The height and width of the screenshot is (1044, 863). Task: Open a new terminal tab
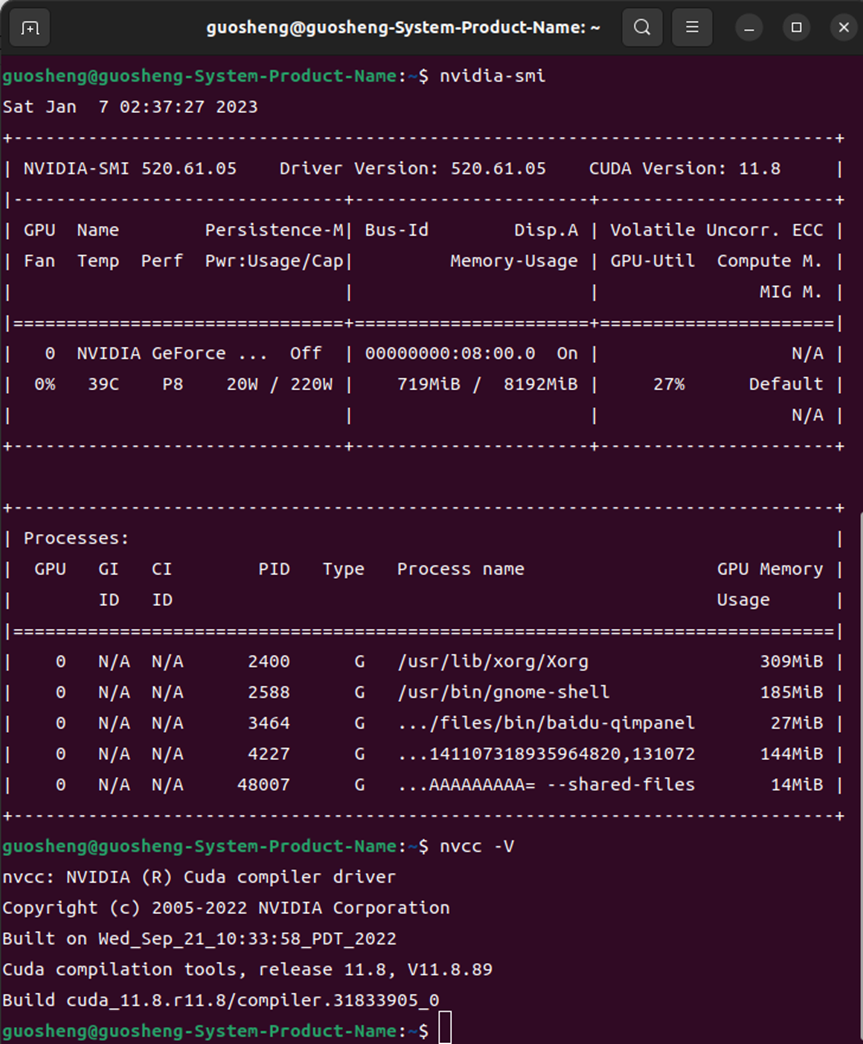30,28
